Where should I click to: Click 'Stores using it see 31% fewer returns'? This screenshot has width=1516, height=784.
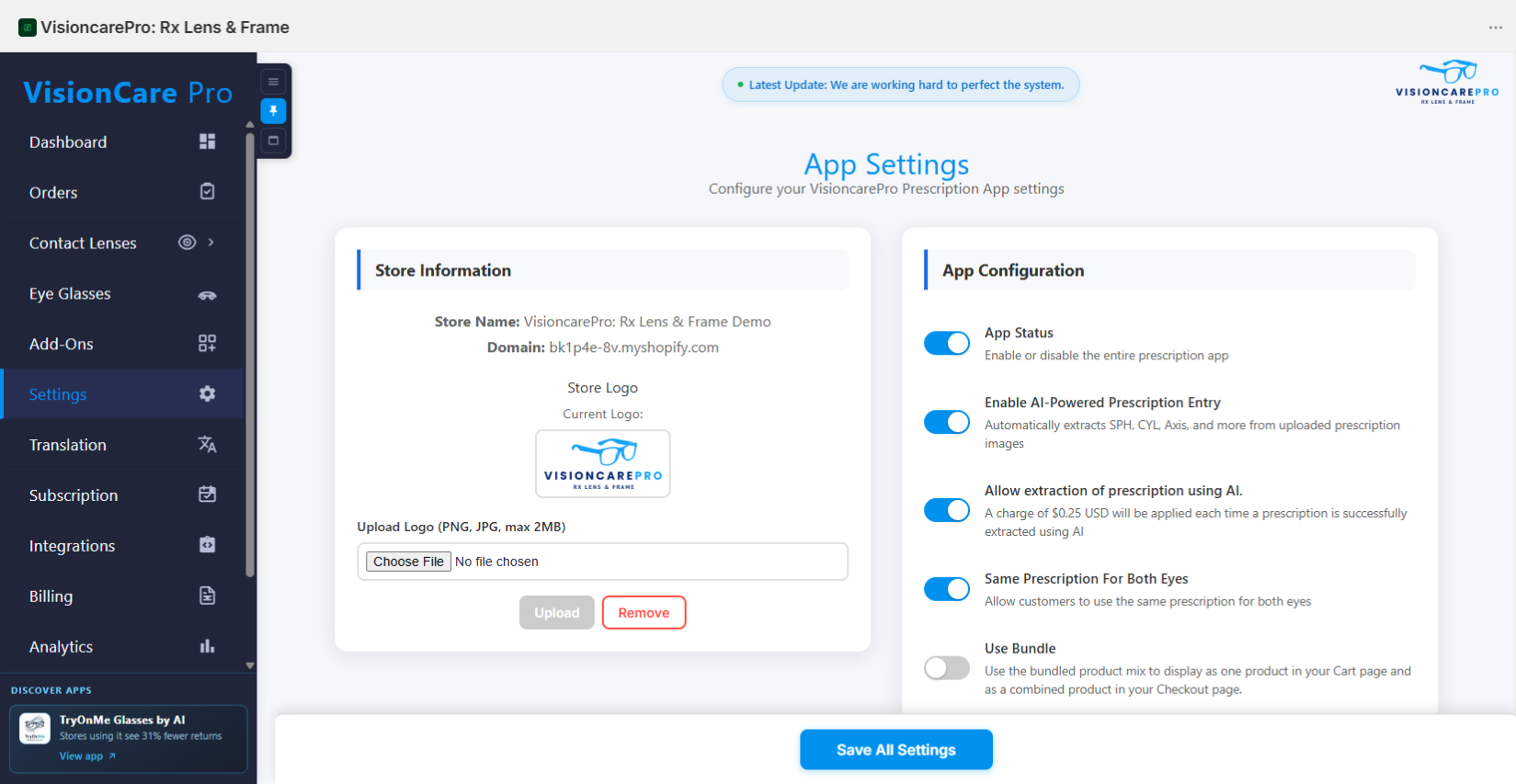pos(141,736)
